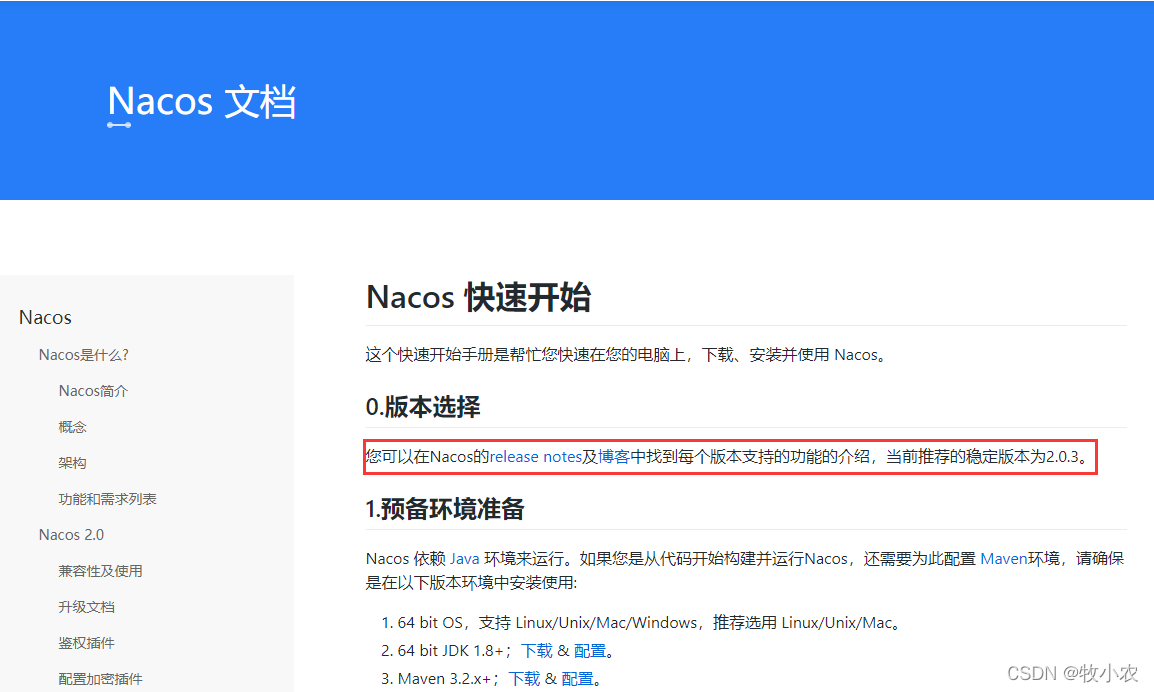Follow the Java link

pyautogui.click(x=464, y=559)
